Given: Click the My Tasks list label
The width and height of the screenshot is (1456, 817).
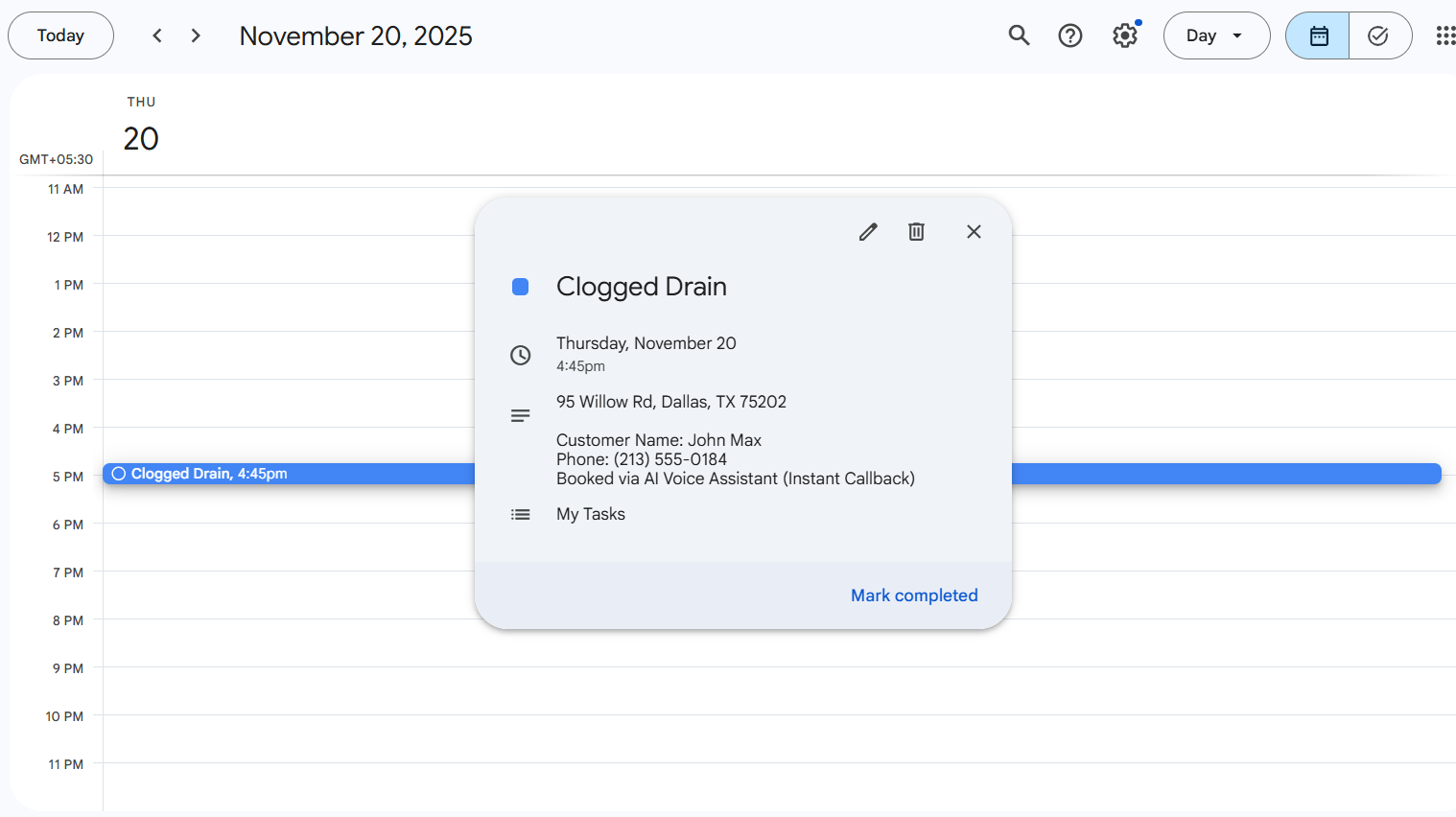Looking at the screenshot, I should click(x=590, y=514).
